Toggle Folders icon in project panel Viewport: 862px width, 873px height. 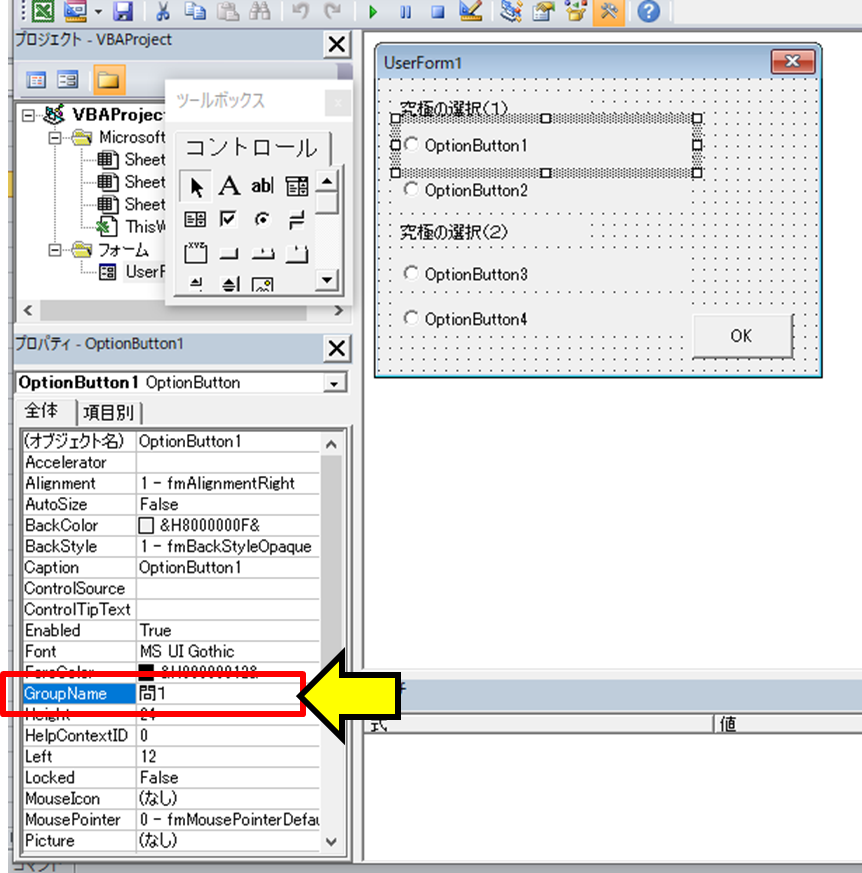[109, 80]
